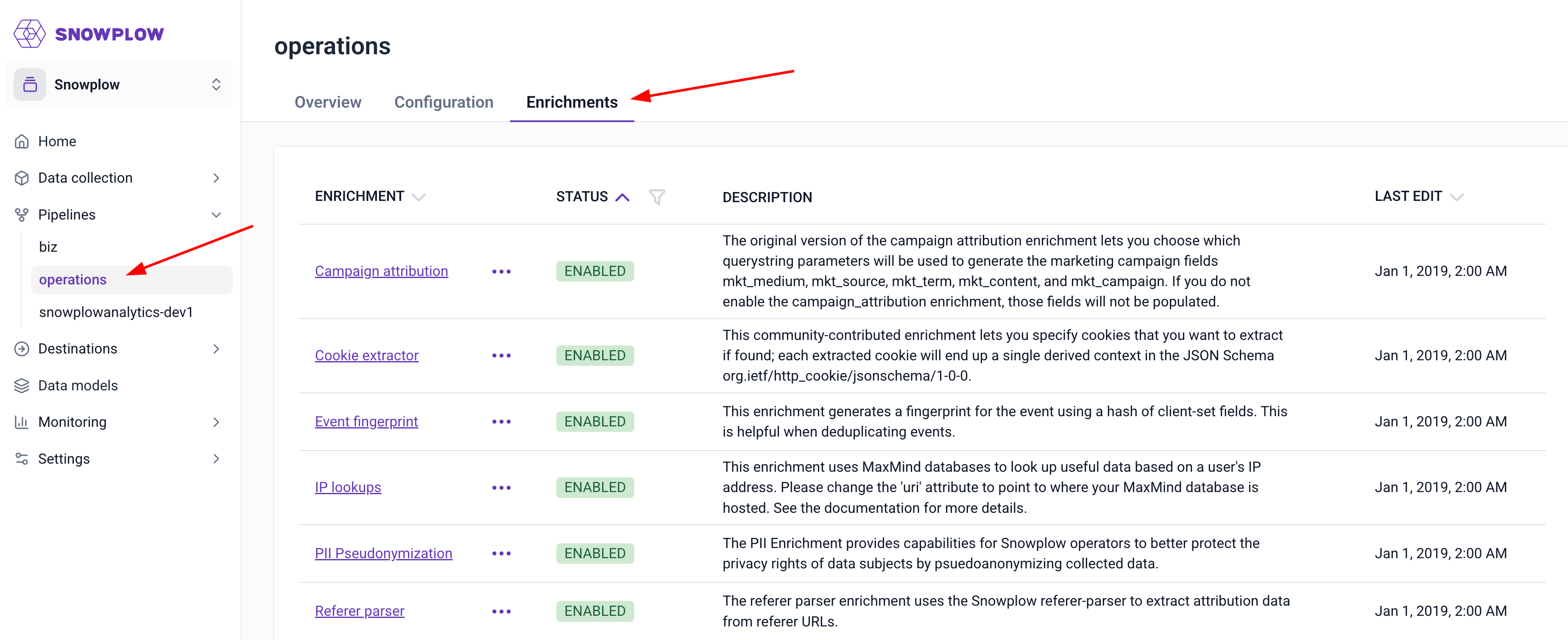This screenshot has height=640, width=1568.
Task: Open the Snowplow organization switcher
Action: tap(215, 85)
